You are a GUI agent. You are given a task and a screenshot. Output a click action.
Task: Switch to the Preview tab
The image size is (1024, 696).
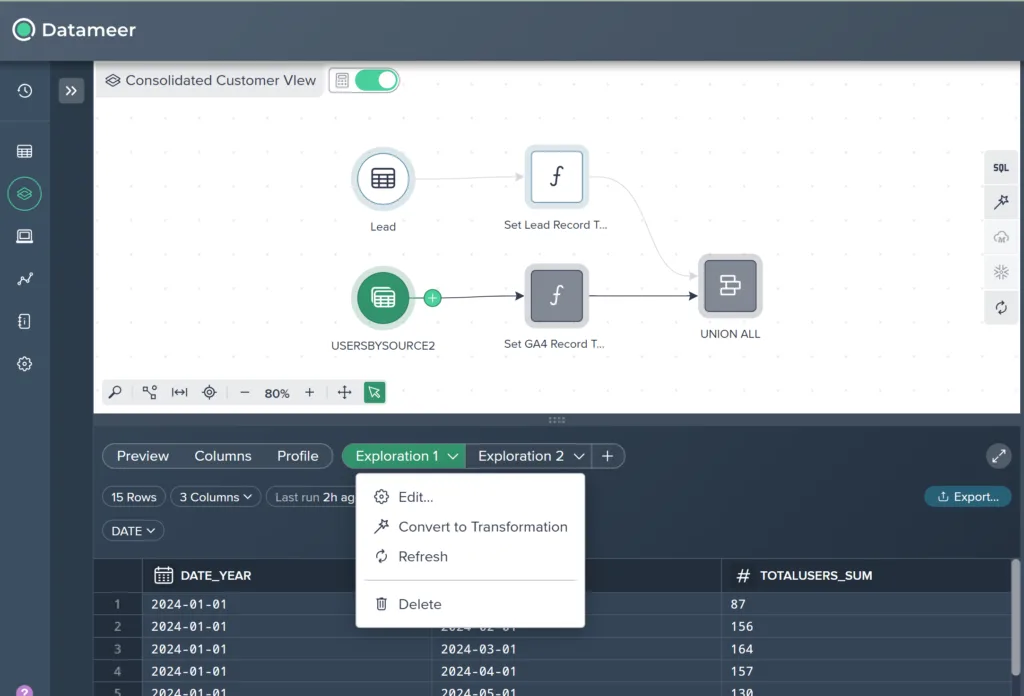tap(142, 456)
